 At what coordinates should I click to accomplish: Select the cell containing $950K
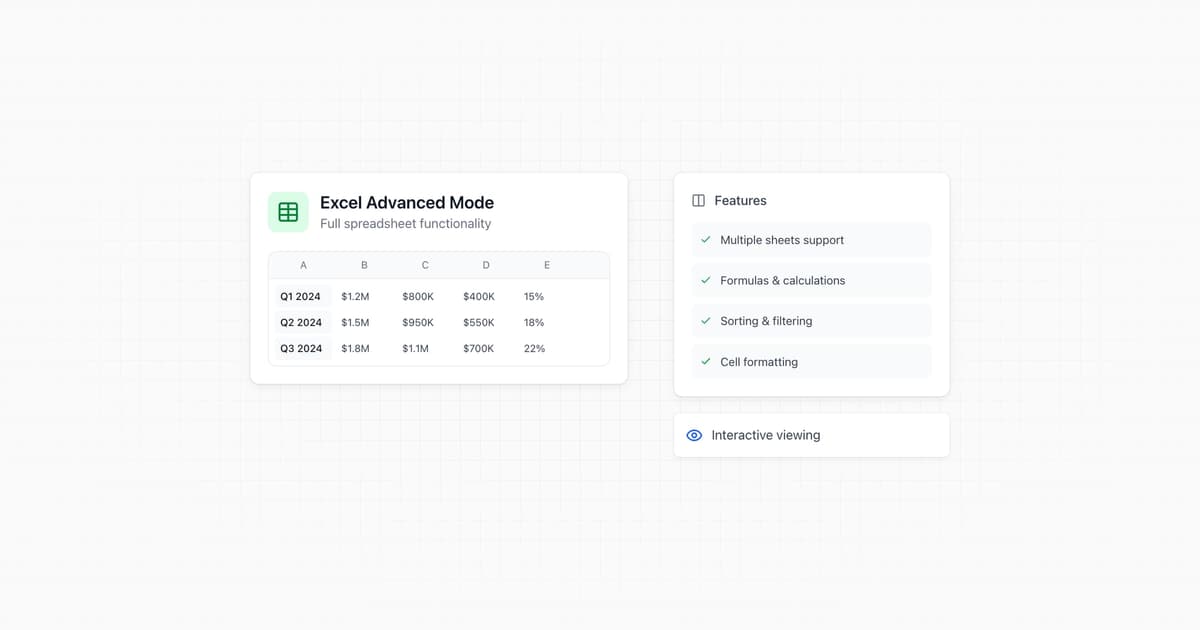(417, 322)
